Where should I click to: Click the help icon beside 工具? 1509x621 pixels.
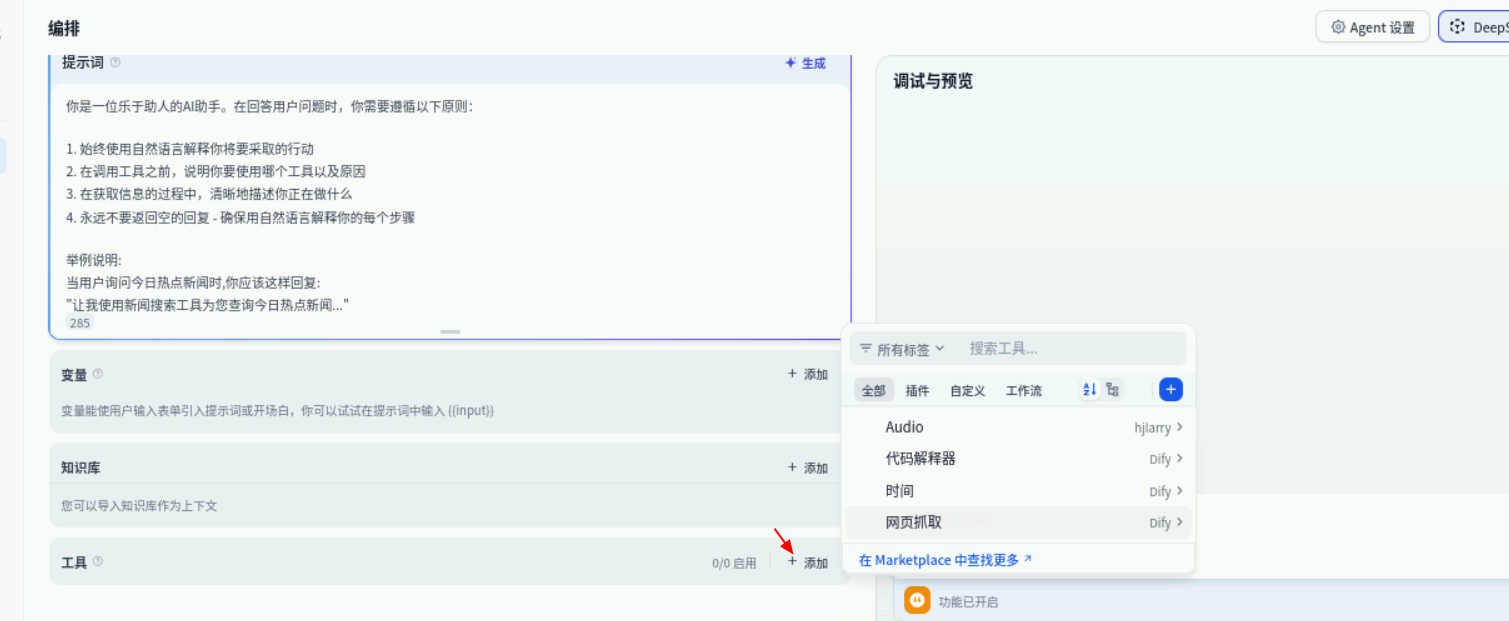click(98, 562)
